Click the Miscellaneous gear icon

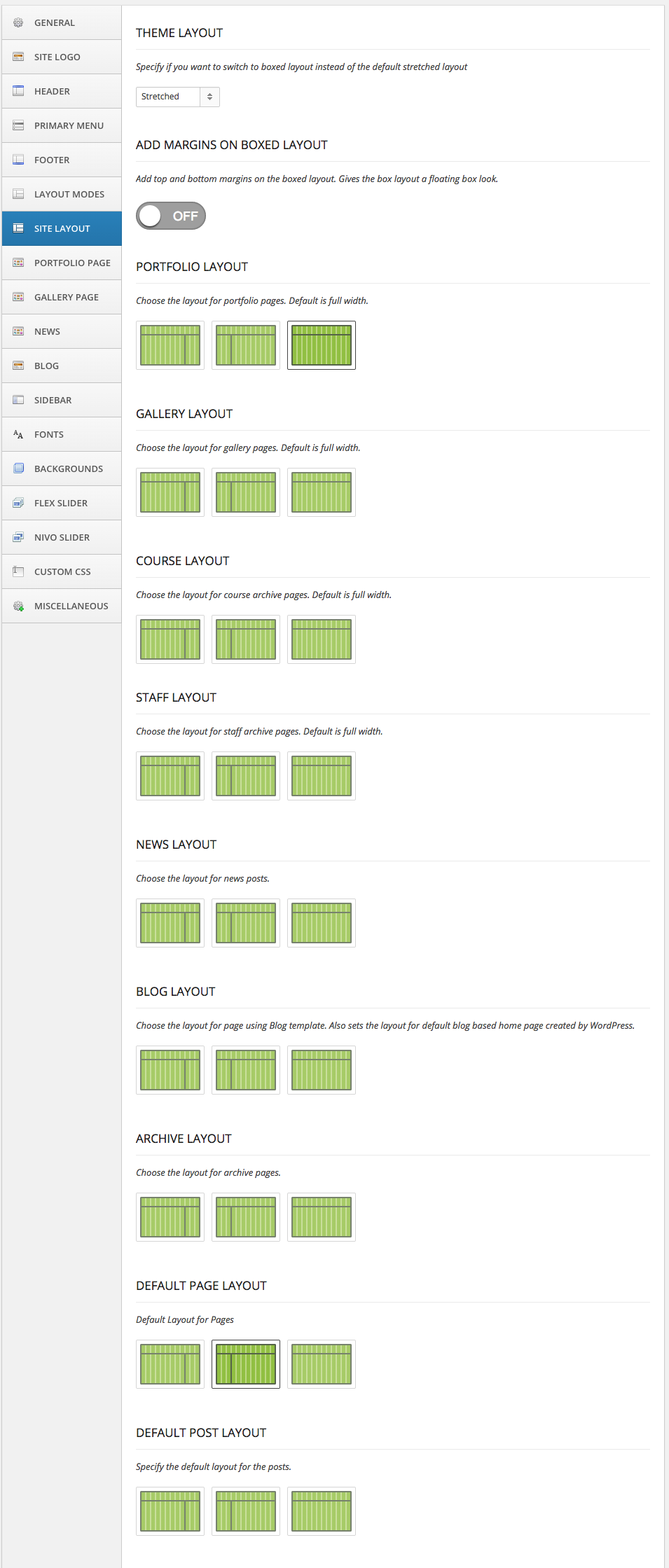tap(18, 606)
